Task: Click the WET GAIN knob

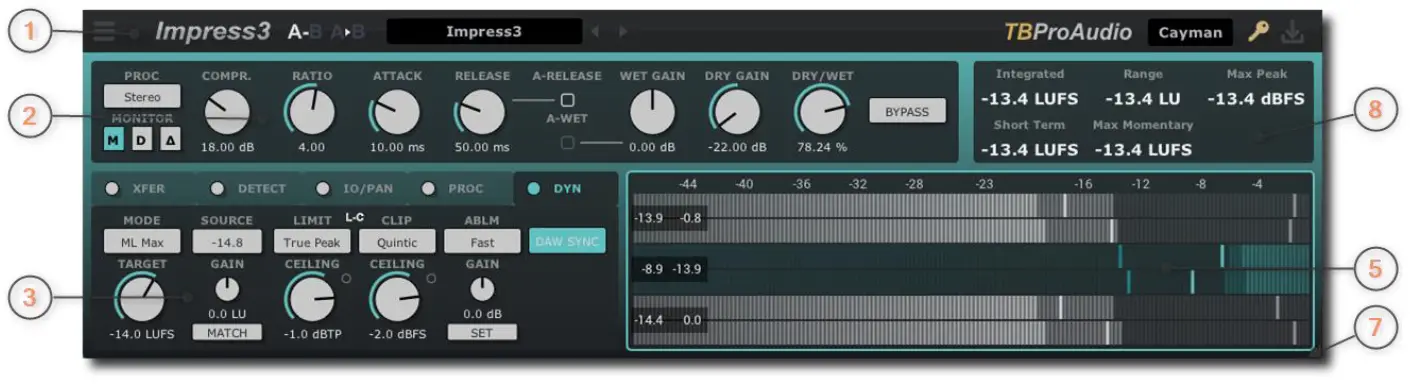Action: point(653,111)
